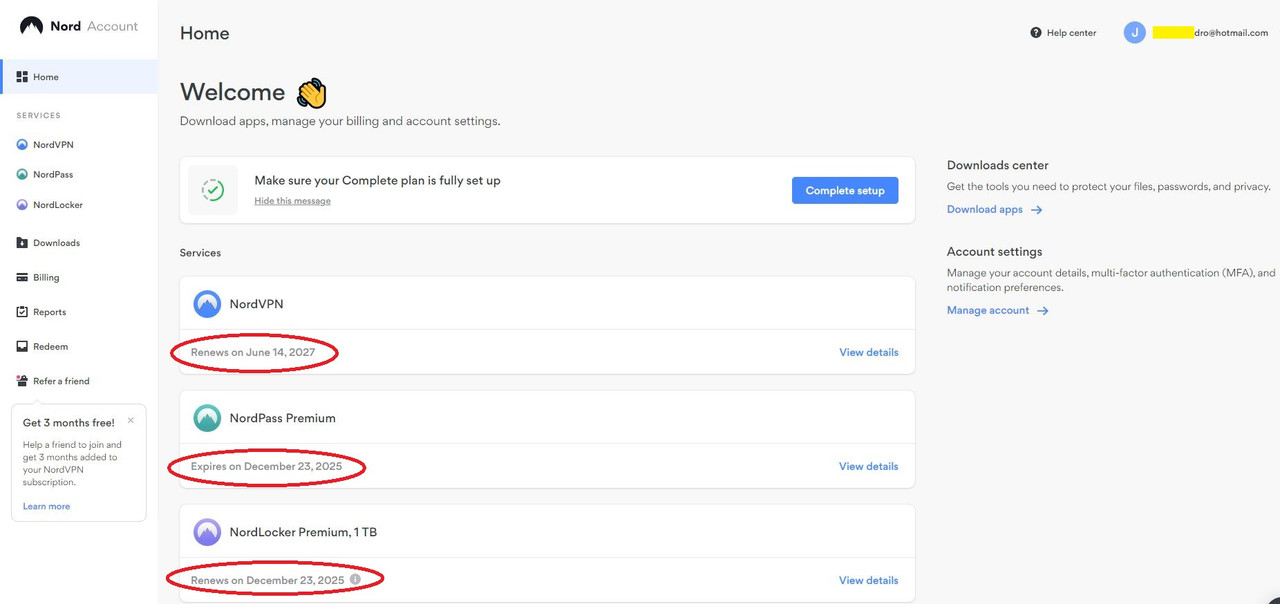Click the Downloads folder icon
1280x604 pixels.
point(22,243)
